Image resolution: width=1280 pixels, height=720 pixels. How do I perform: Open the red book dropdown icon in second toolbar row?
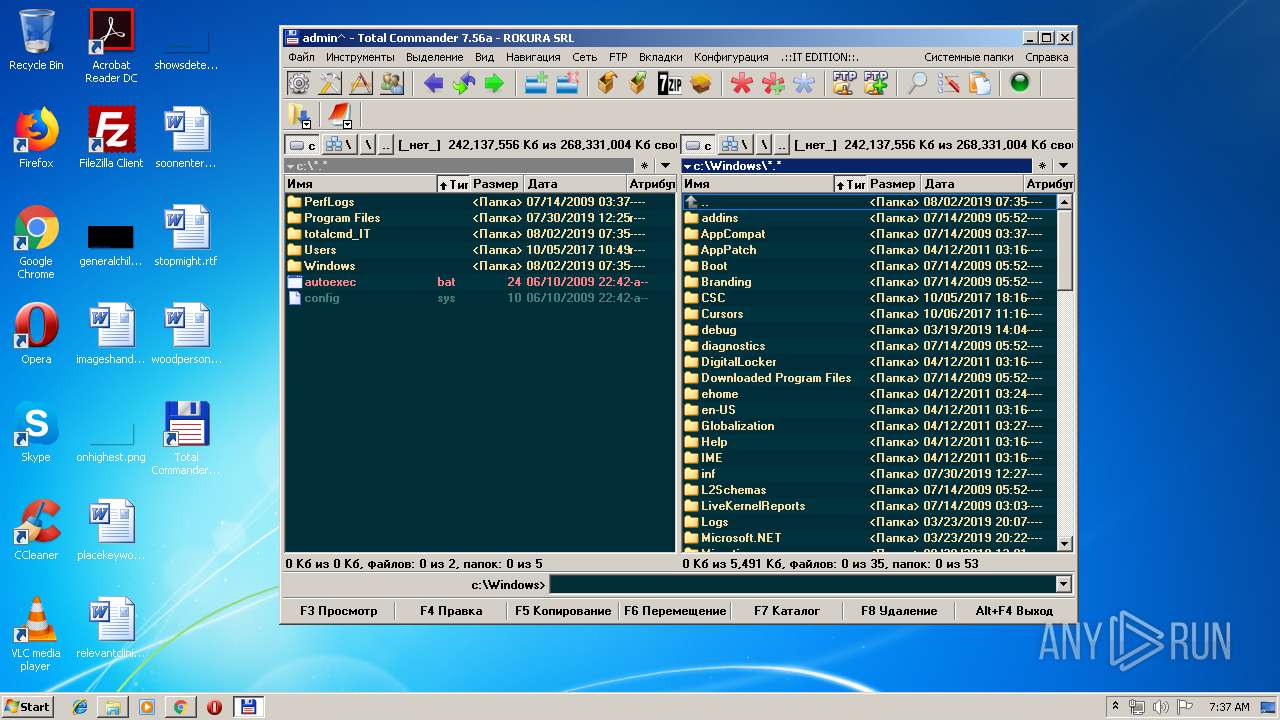click(339, 116)
